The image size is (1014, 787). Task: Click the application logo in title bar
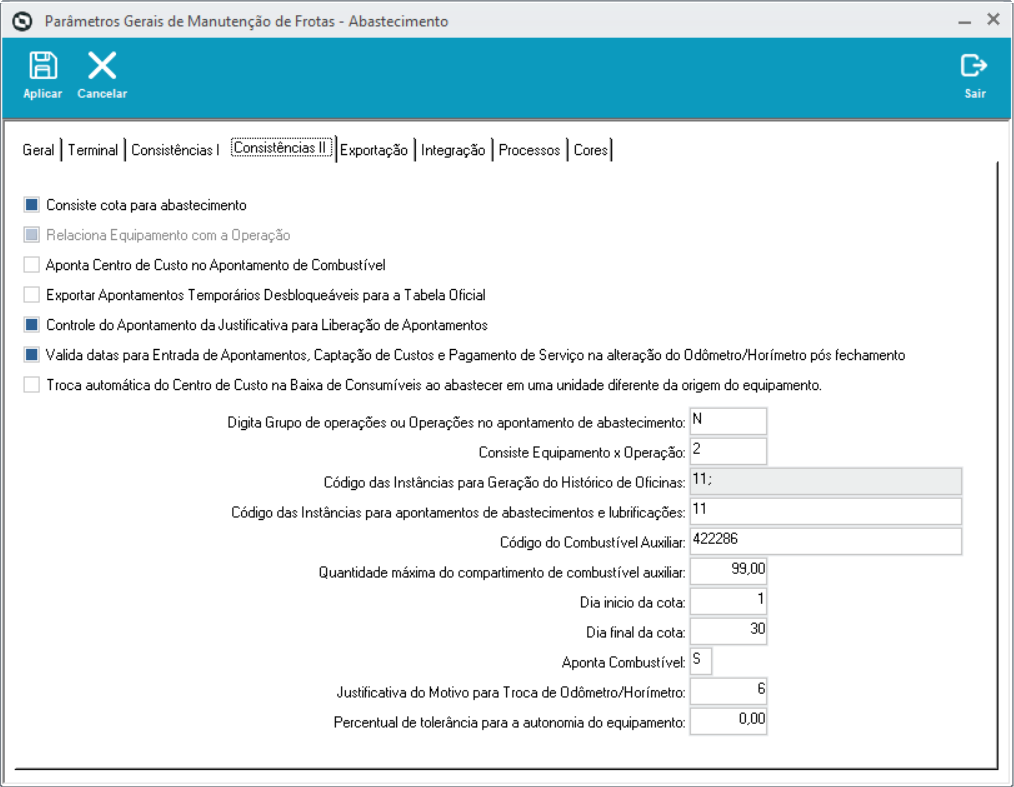pos(22,21)
